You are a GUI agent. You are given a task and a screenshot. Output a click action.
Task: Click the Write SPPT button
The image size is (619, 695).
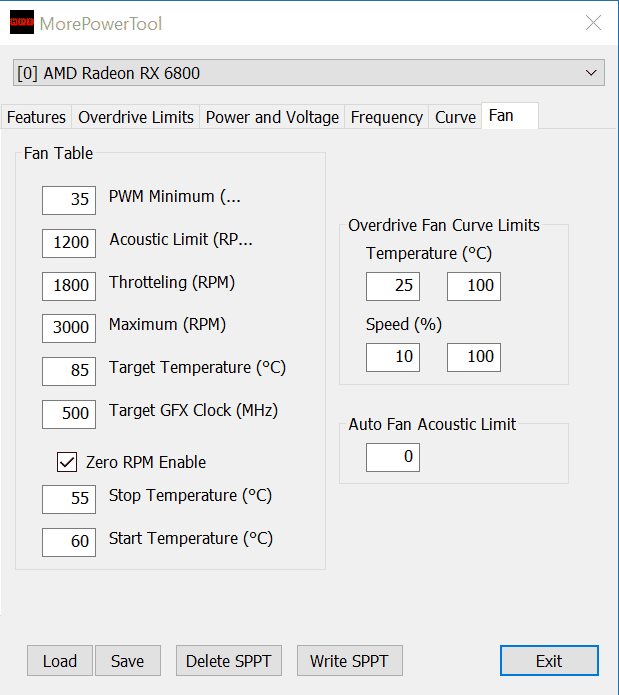click(350, 660)
